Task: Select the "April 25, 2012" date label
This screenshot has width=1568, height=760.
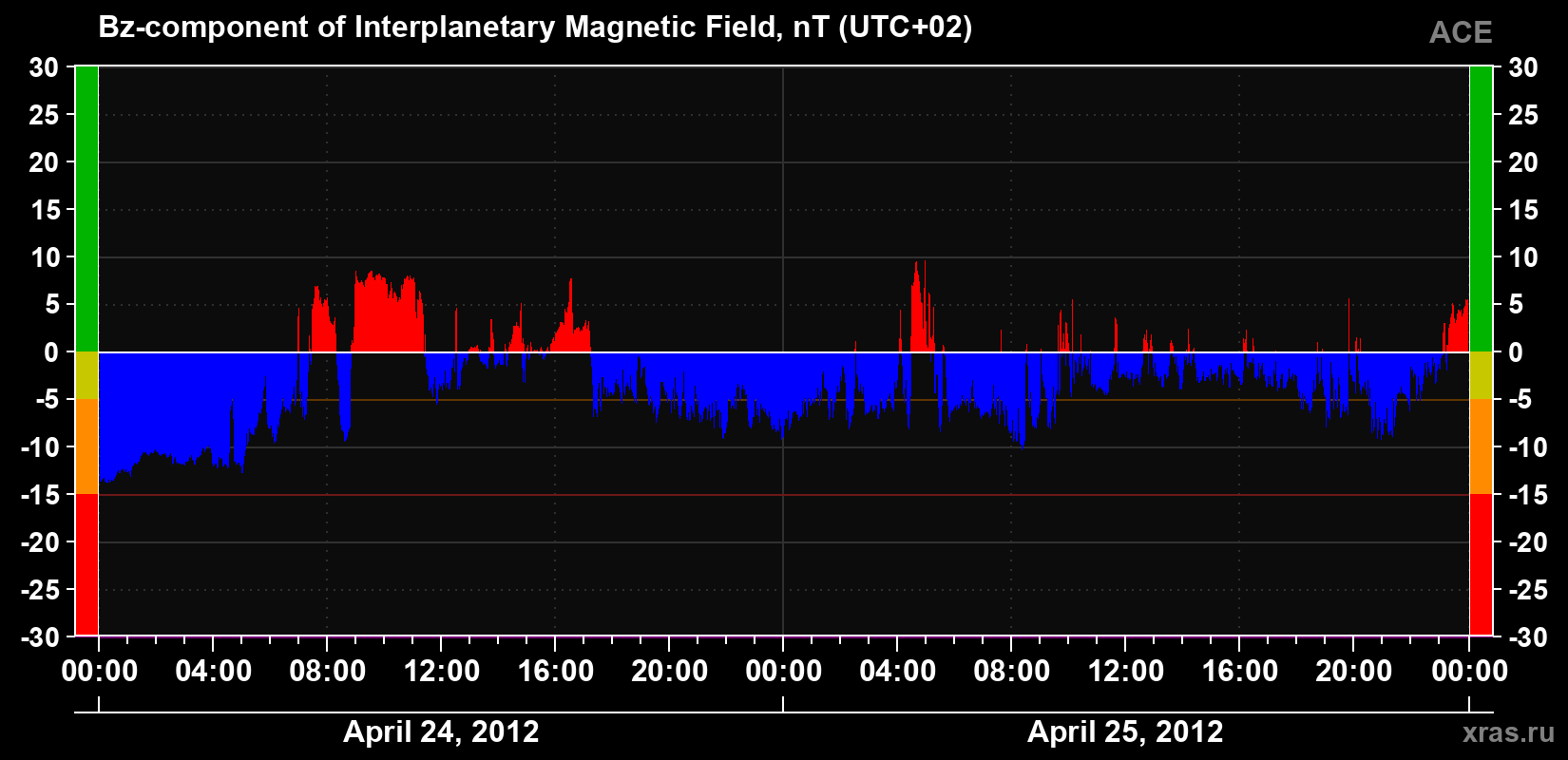Action: point(1125,731)
